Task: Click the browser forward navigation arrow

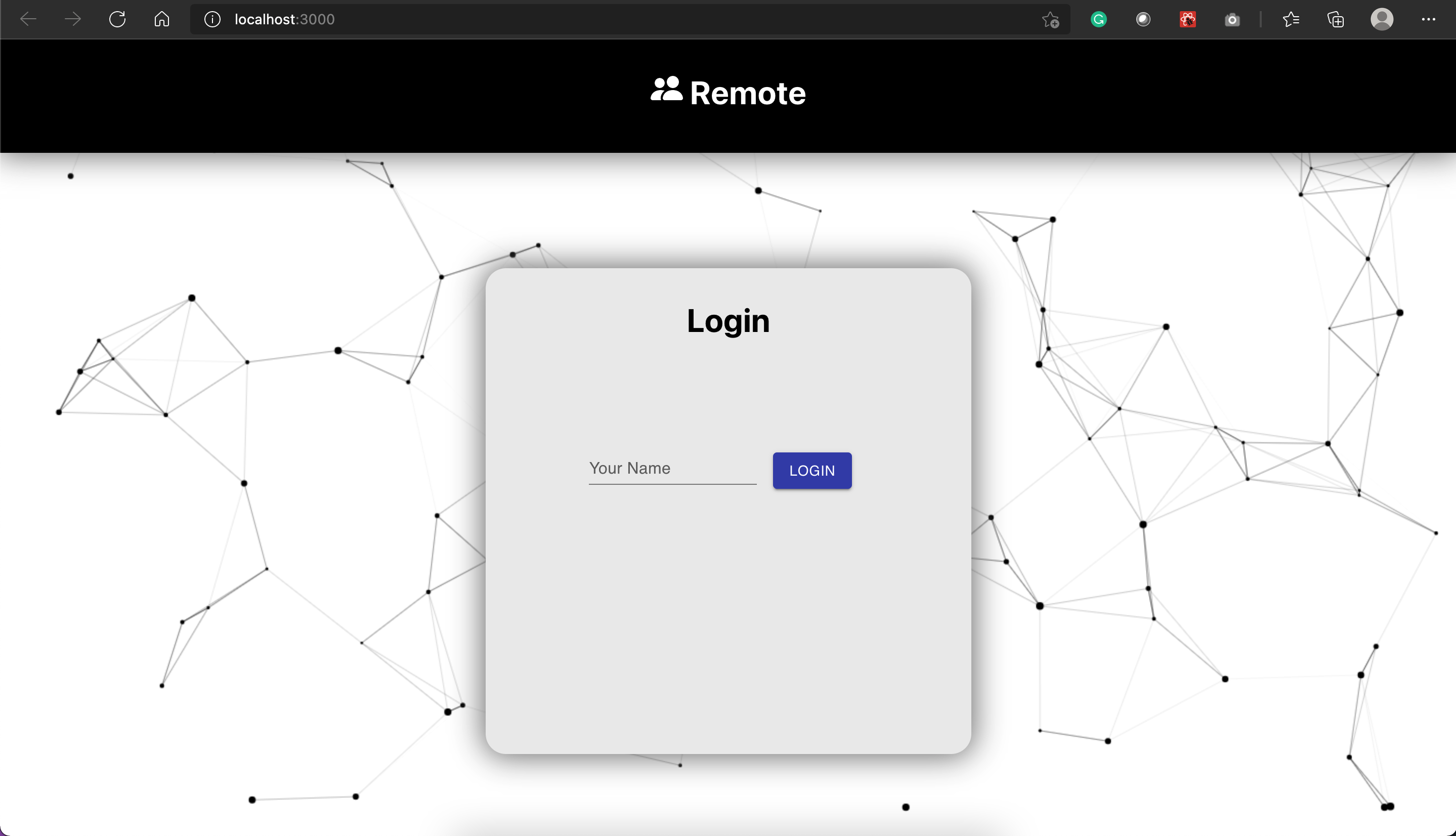Action: tap(73, 19)
